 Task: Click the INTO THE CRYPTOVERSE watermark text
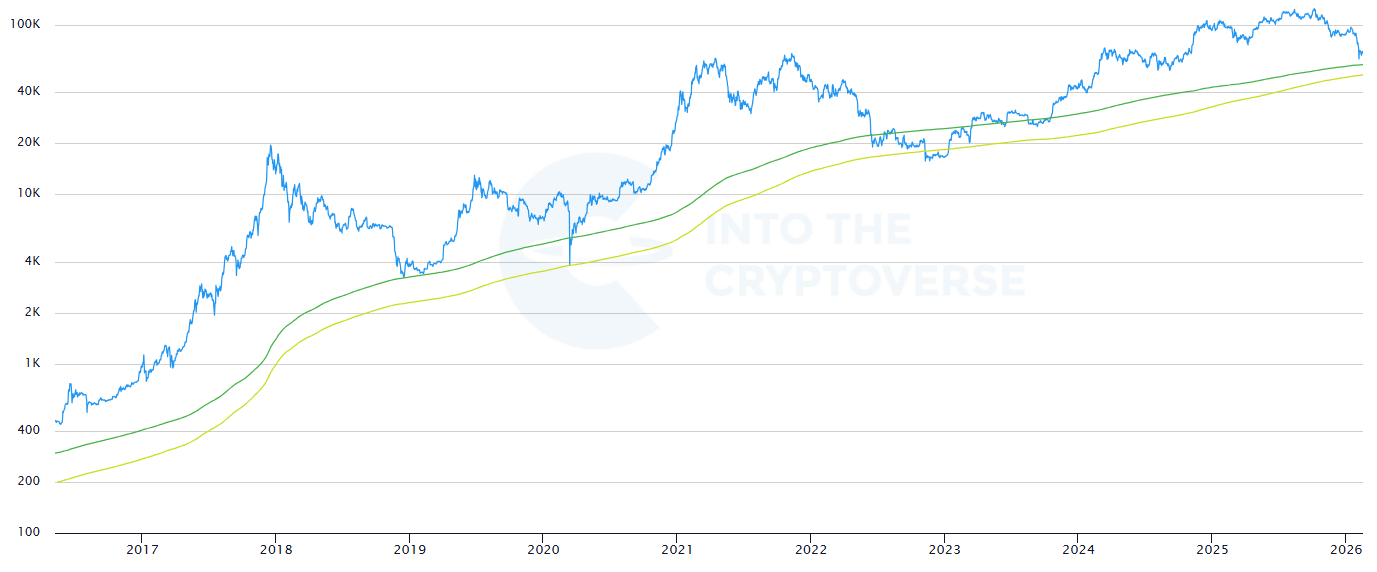(866, 256)
